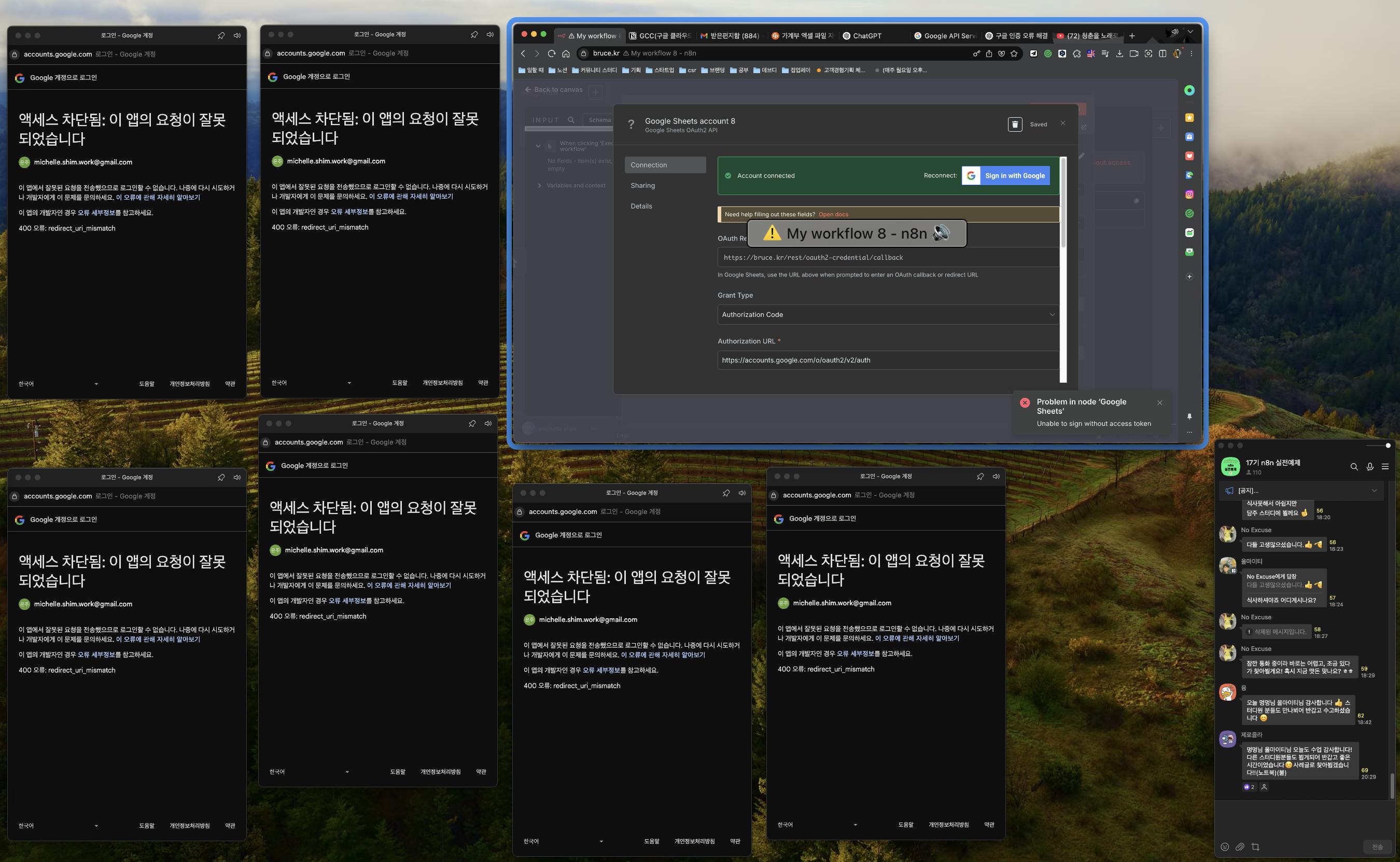The image size is (1400, 862).
Task: Click attach file paperclip in chat
Action: [1240, 846]
